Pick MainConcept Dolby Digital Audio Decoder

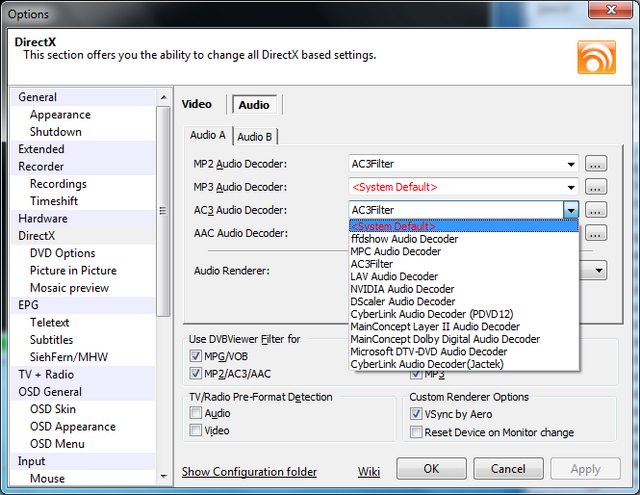click(x=464, y=339)
